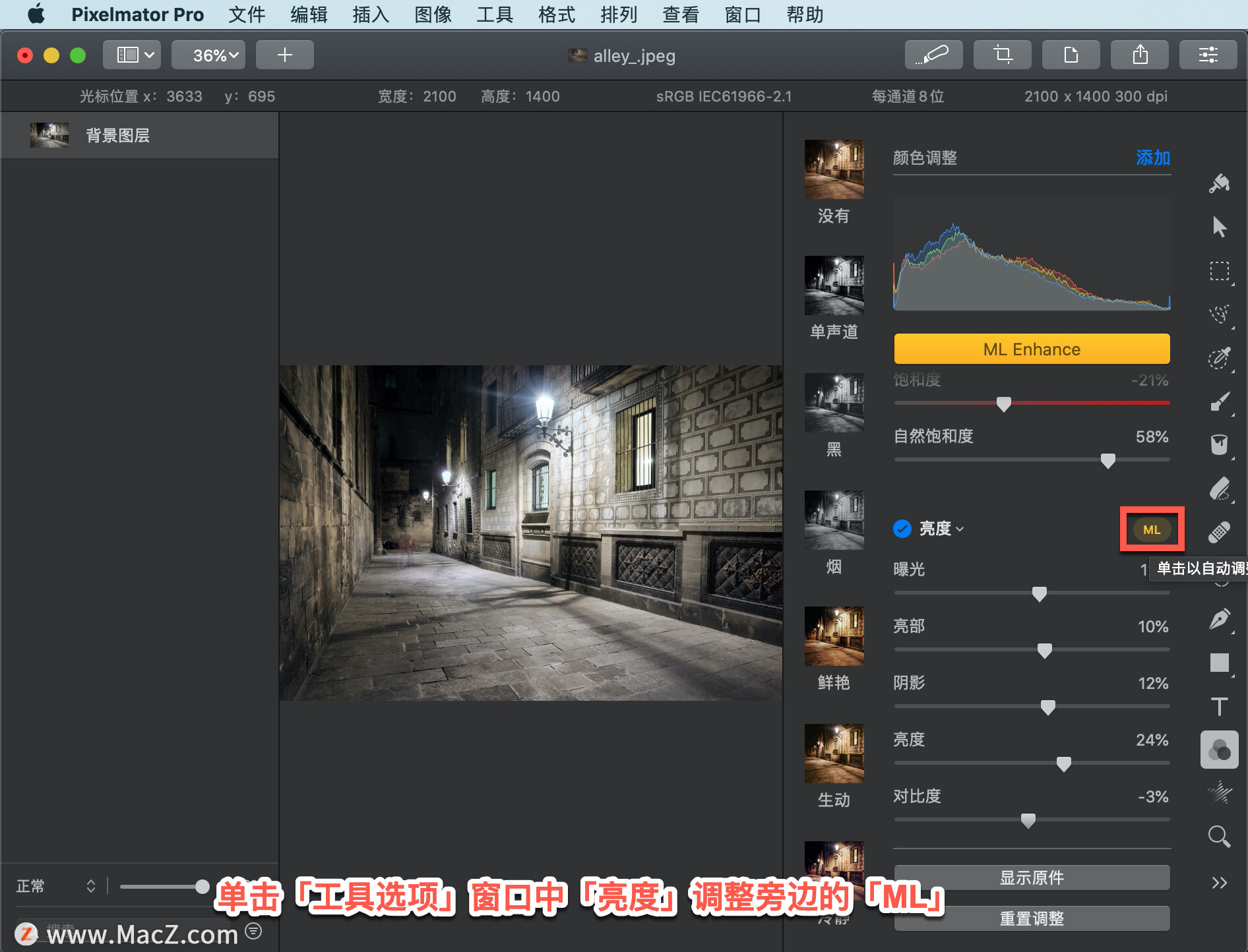
Task: Select the Zoom magnifier tool
Action: (x=1219, y=837)
